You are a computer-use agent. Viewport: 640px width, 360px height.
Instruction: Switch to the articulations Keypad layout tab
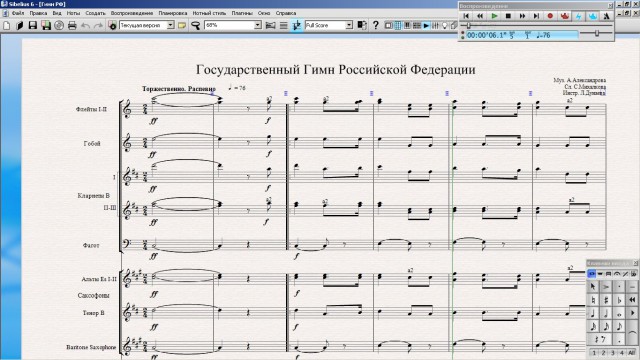click(x=617, y=274)
